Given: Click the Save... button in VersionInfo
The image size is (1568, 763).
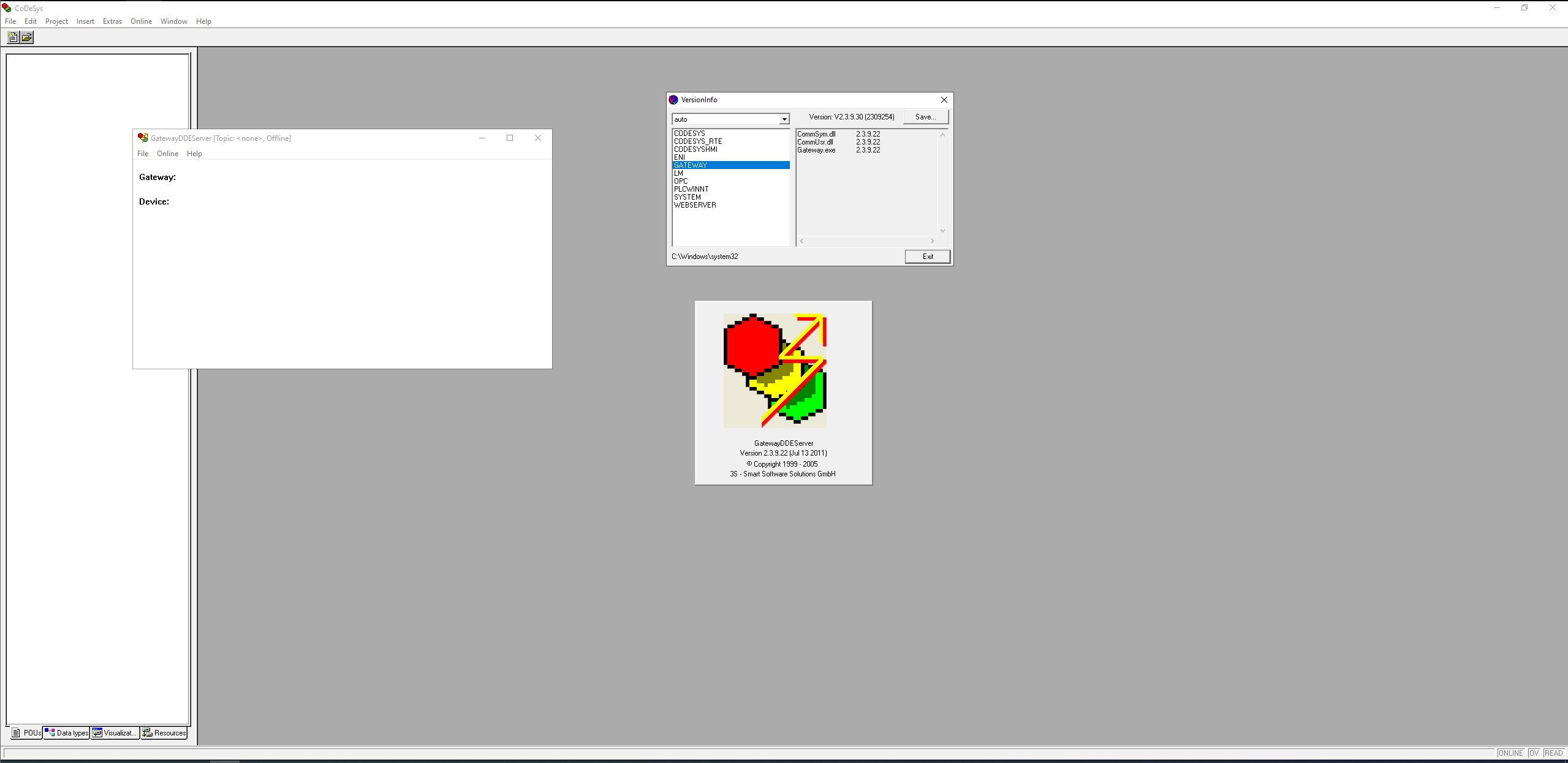Looking at the screenshot, I should pos(925,117).
